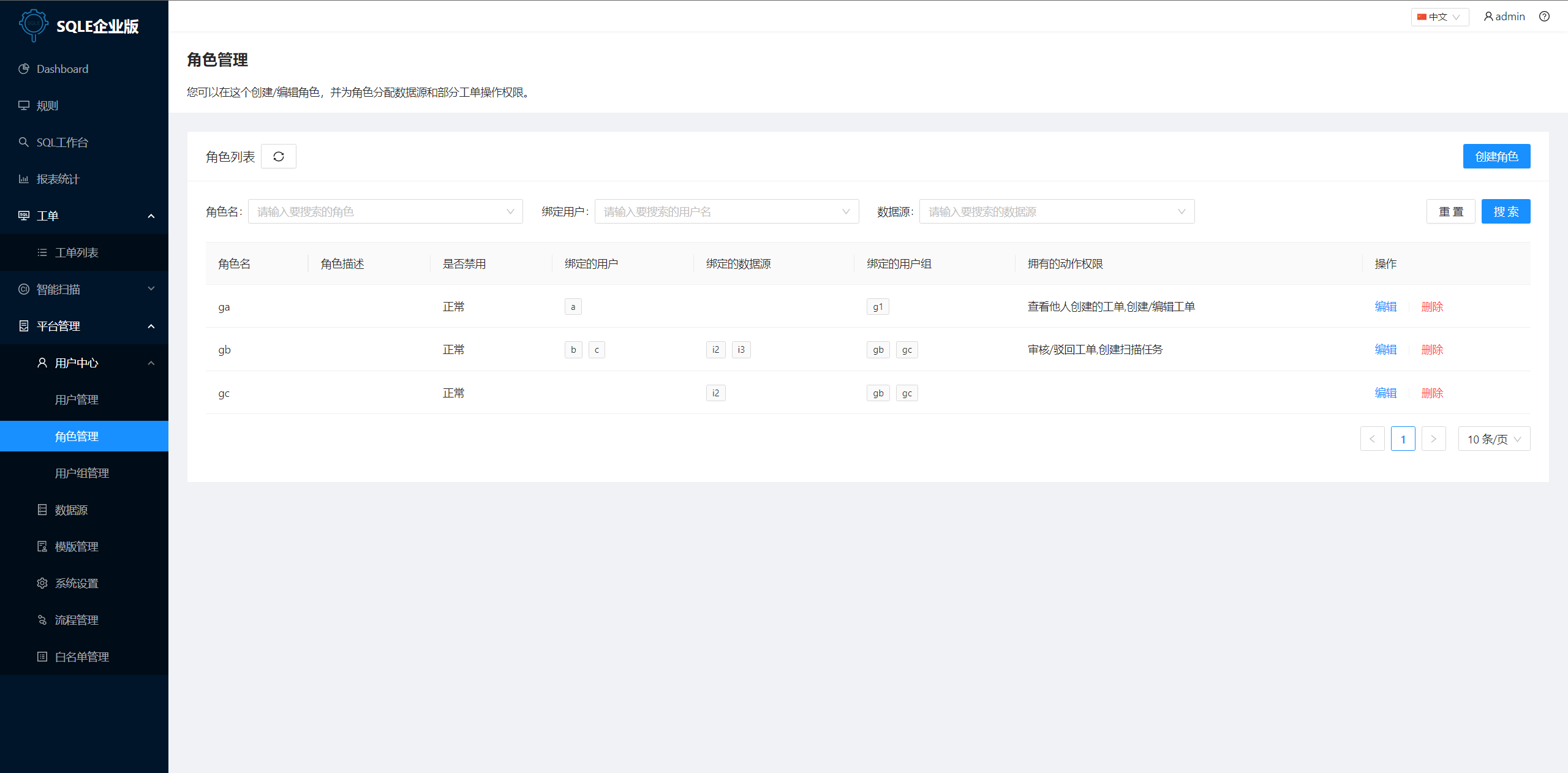
Task: Open the 绑定用户 search dropdown
Action: [x=726, y=211]
